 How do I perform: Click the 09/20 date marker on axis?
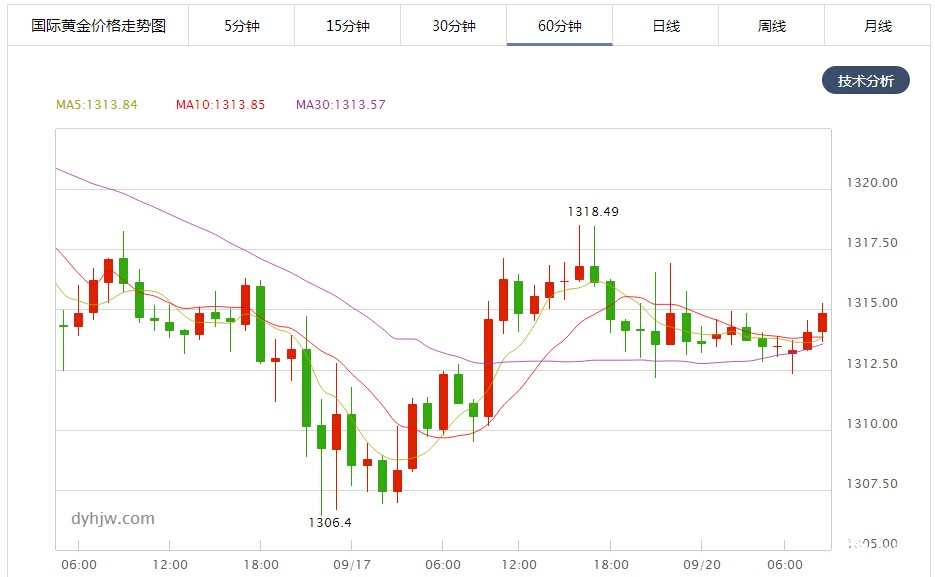702,564
